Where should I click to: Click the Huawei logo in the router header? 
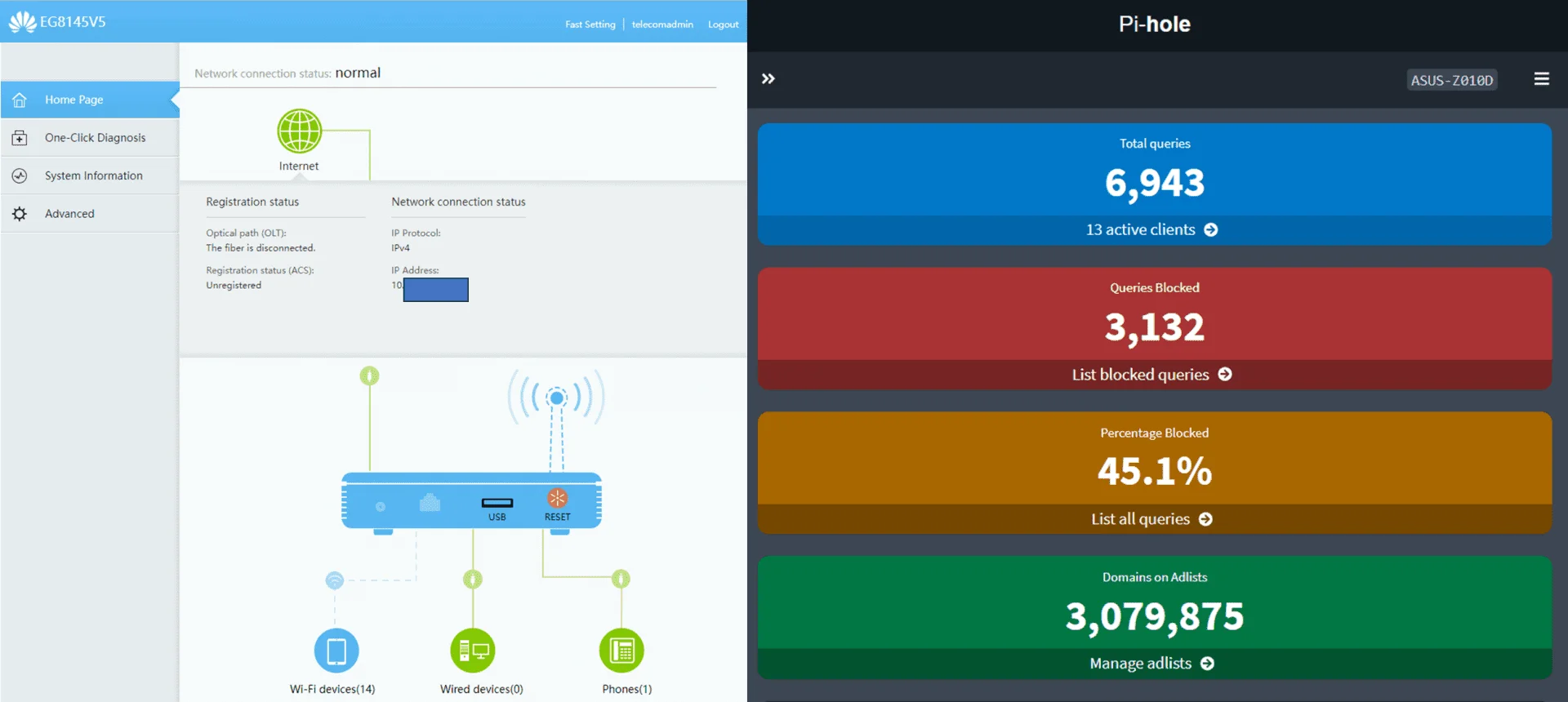pos(22,22)
